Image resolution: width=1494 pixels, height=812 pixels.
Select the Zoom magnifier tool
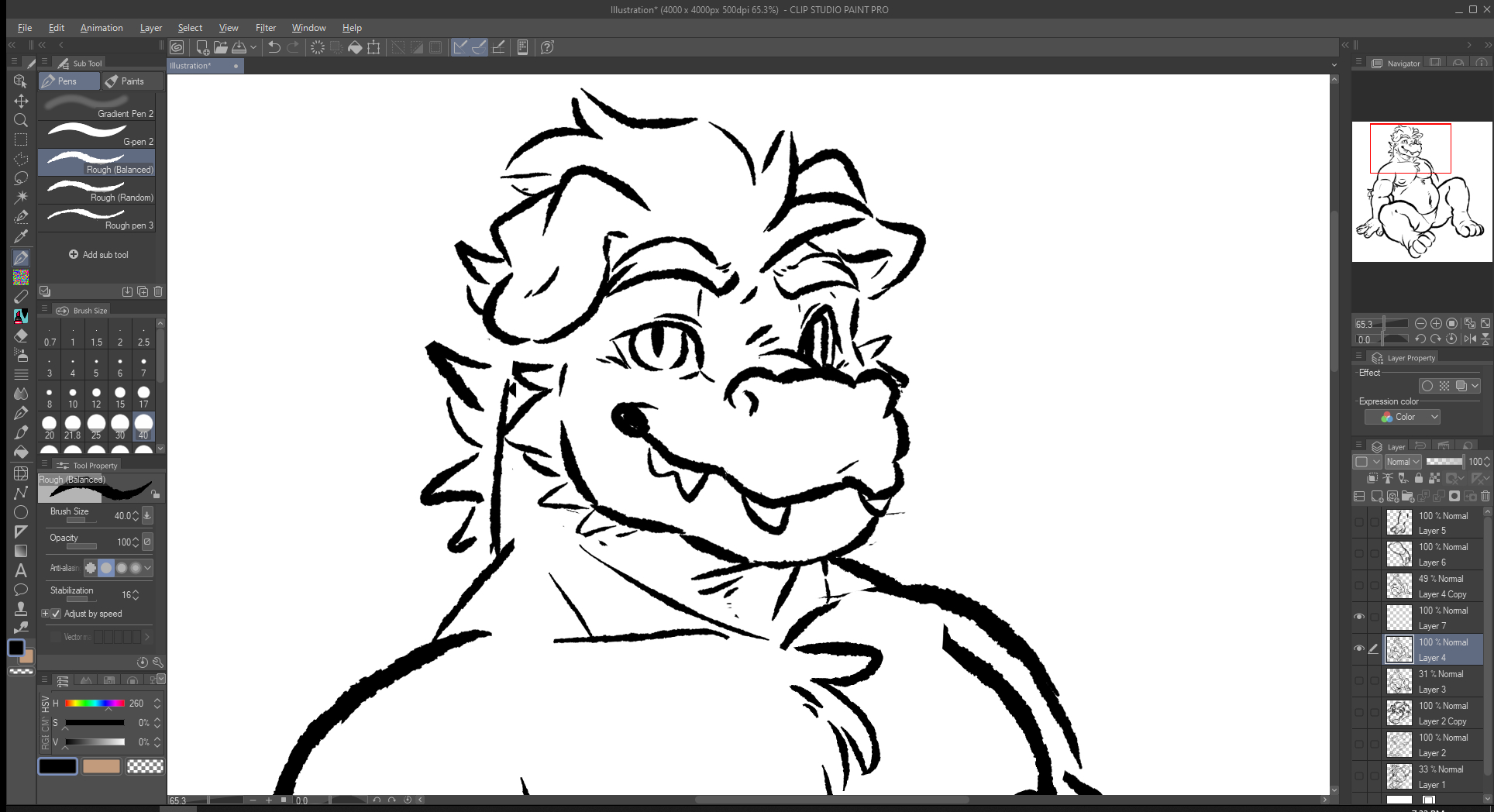pyautogui.click(x=21, y=120)
